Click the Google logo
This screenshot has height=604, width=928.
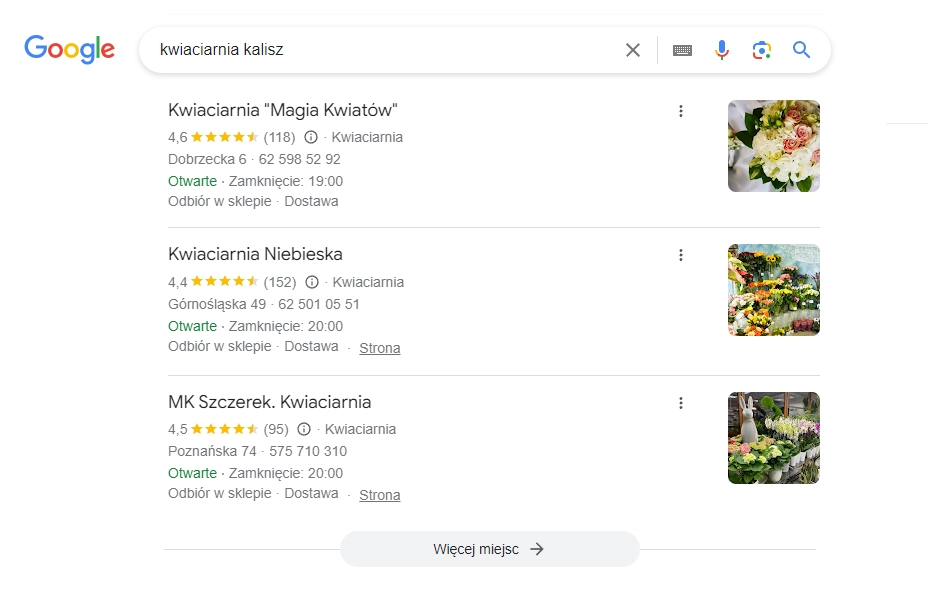(69, 49)
